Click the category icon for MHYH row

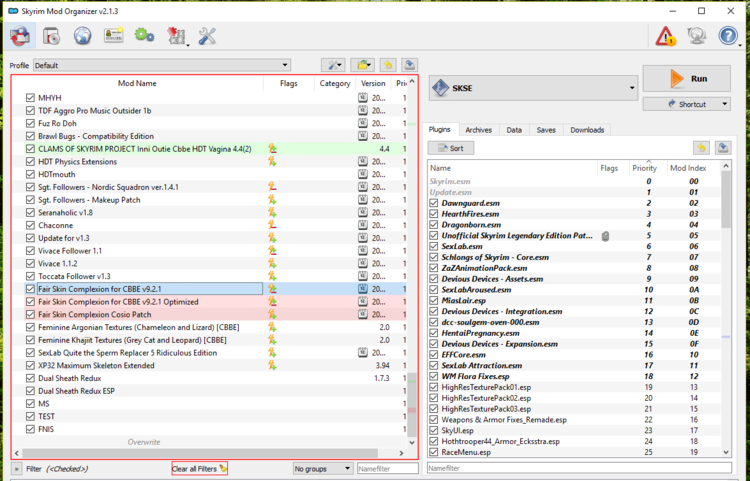[x=363, y=98]
